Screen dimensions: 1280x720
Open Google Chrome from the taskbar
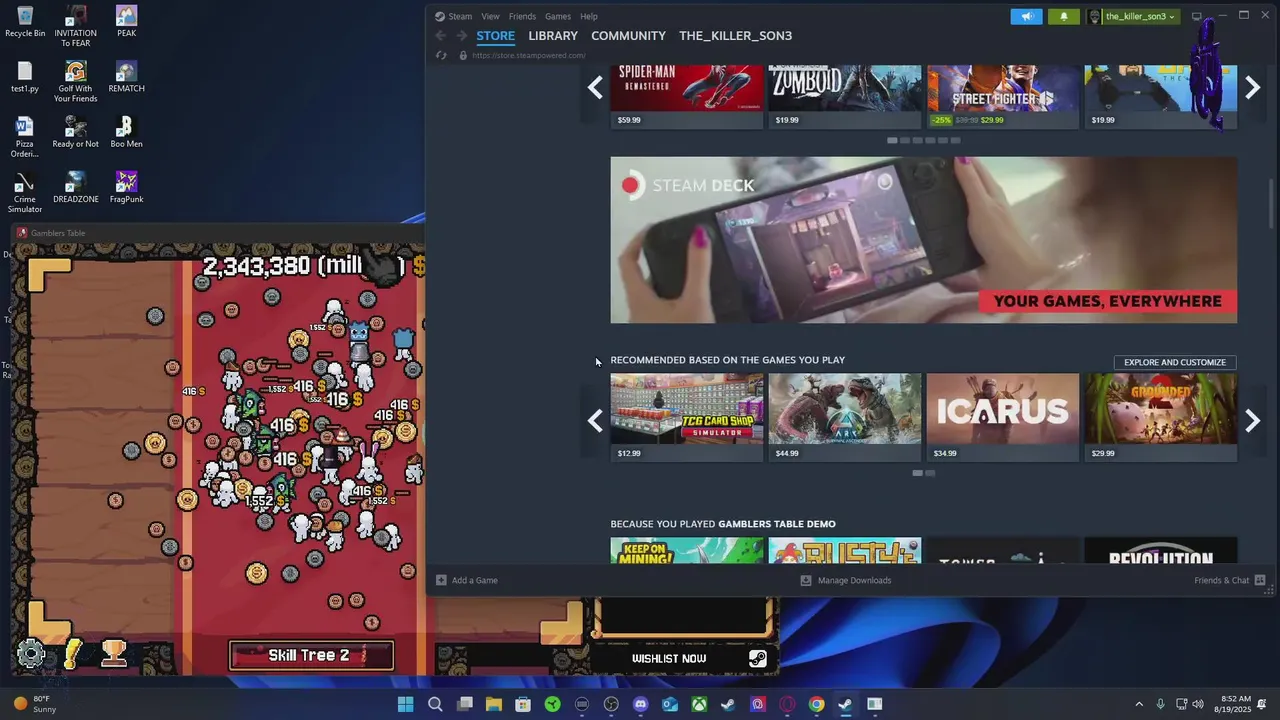(x=817, y=704)
